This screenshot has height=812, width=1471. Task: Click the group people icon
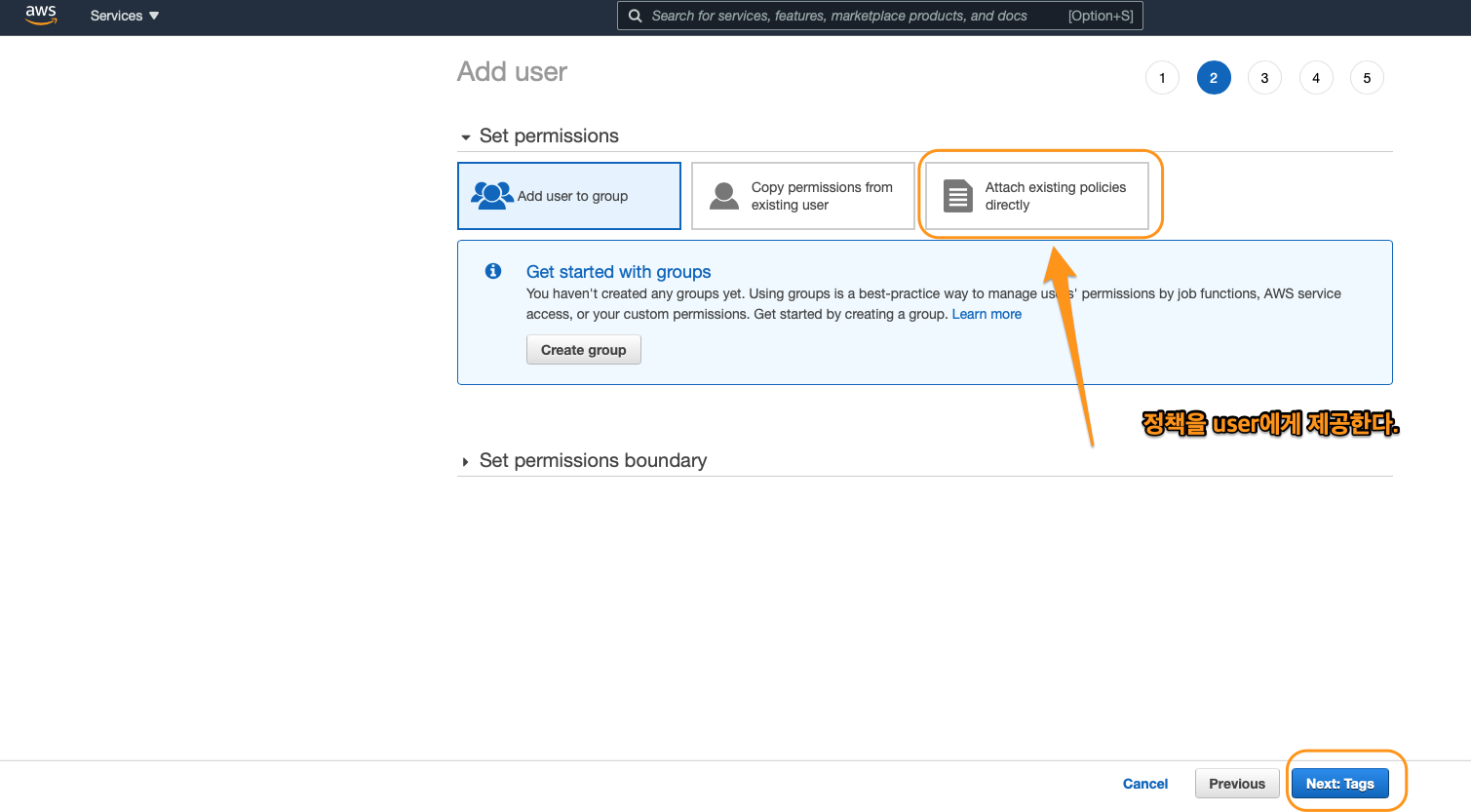491,196
